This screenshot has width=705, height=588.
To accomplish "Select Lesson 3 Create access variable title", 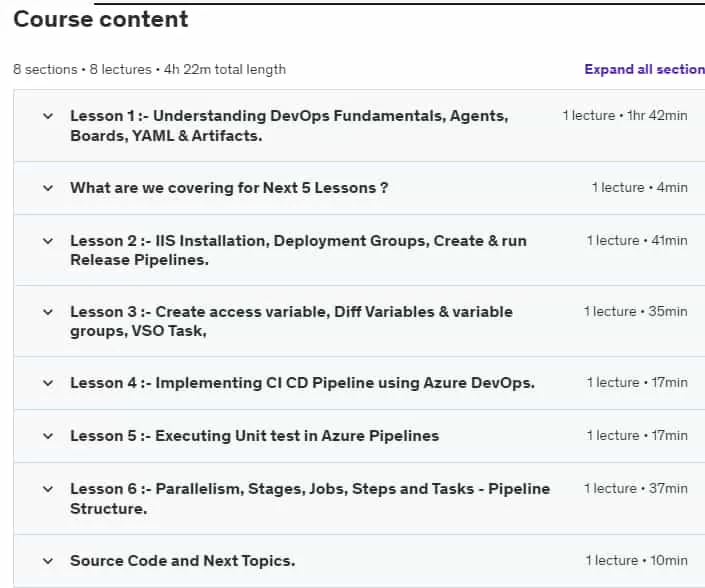I will click(291, 321).
